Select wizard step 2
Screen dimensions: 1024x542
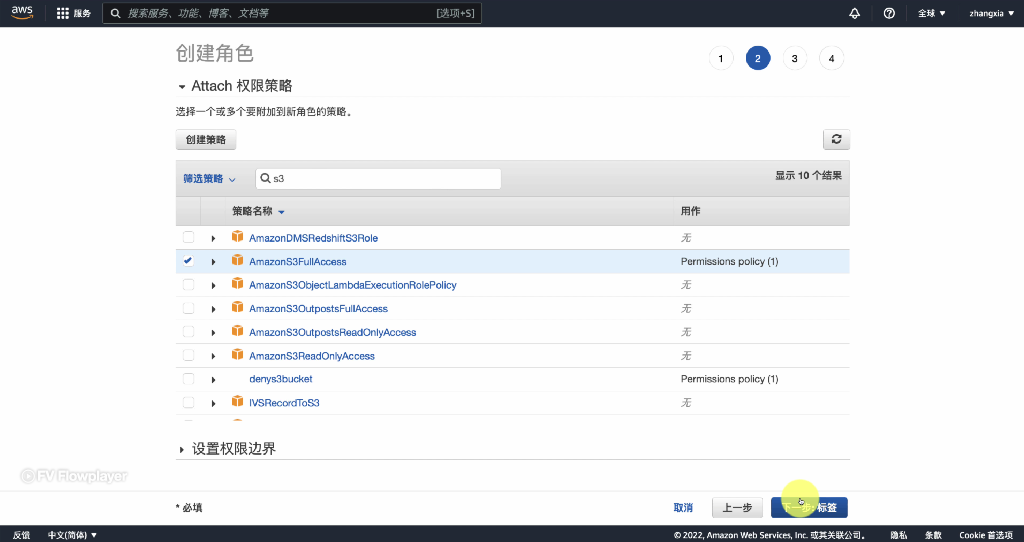click(x=758, y=58)
